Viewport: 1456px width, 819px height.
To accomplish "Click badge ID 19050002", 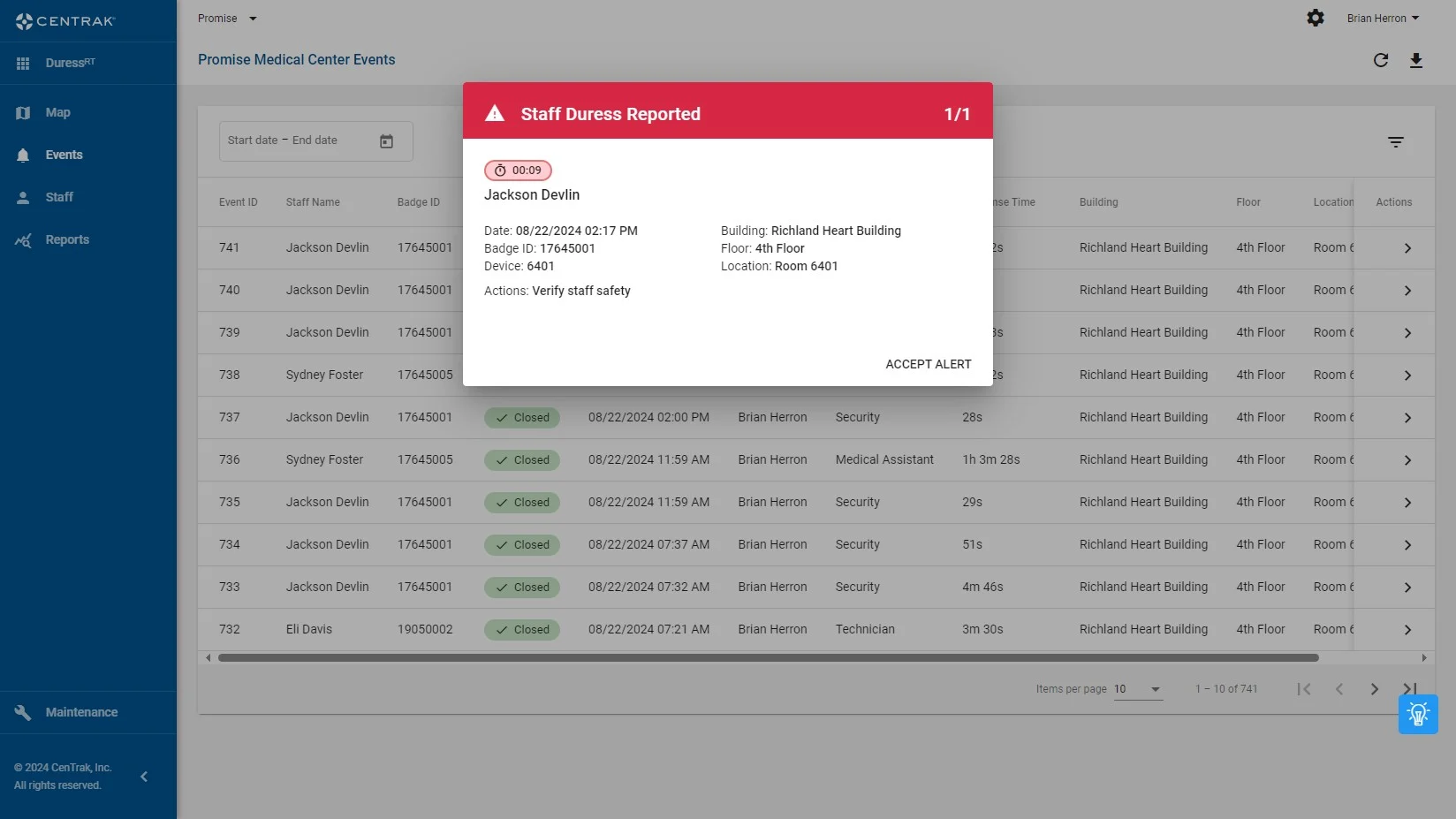I will coord(425,630).
